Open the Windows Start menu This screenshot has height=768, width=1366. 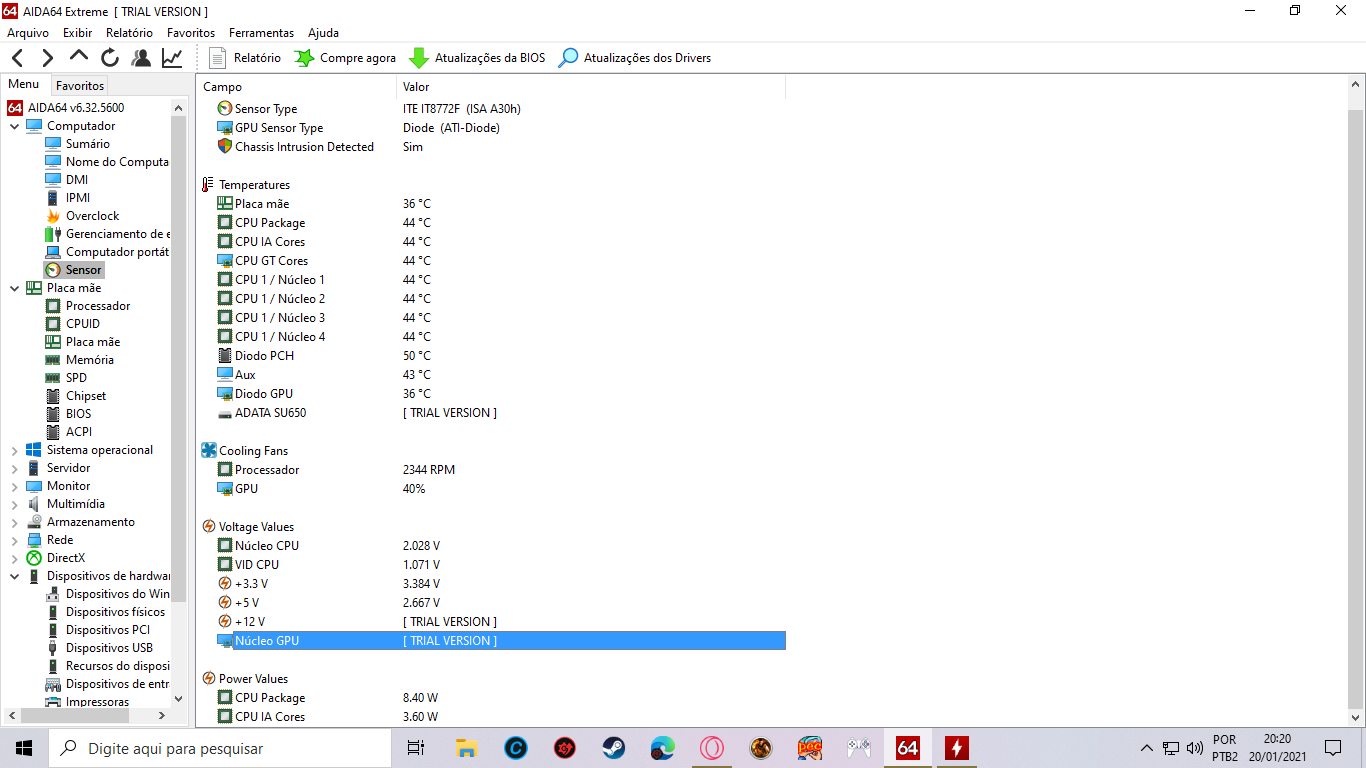pos(24,748)
